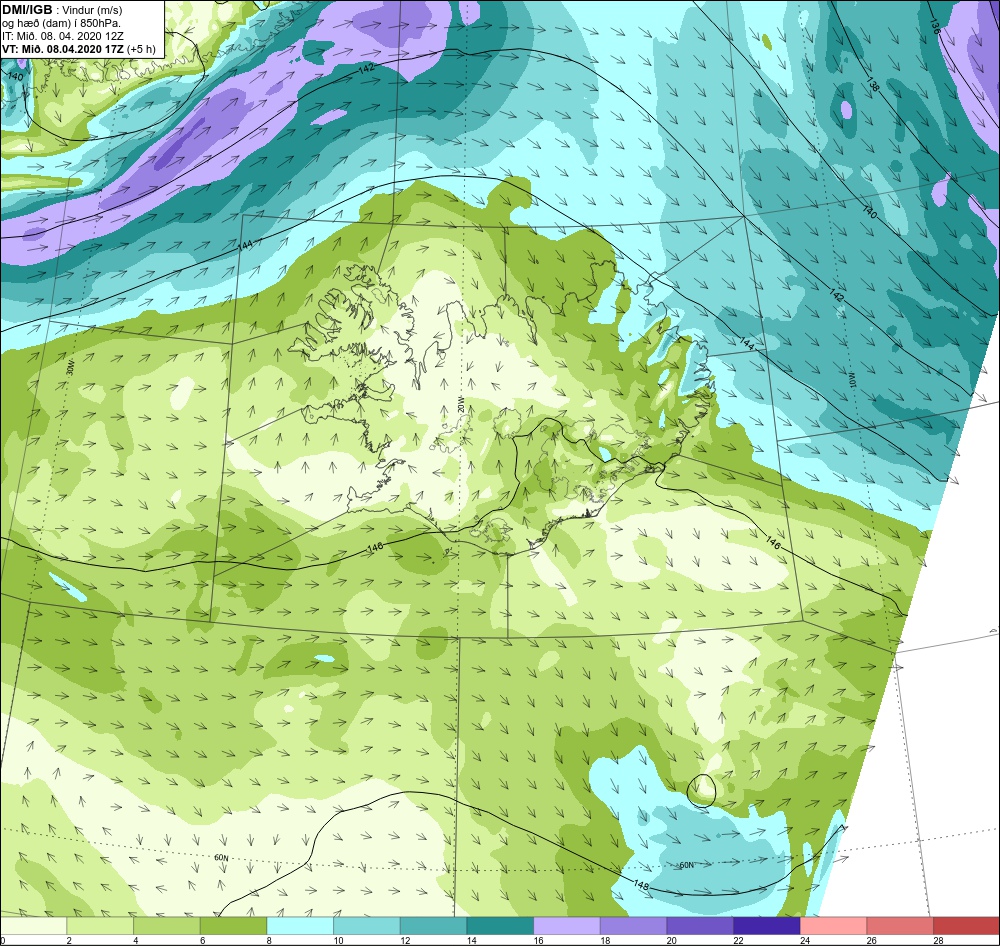This screenshot has height=946, width=1000.
Task: Select the '138' contour label
Action: (872, 84)
